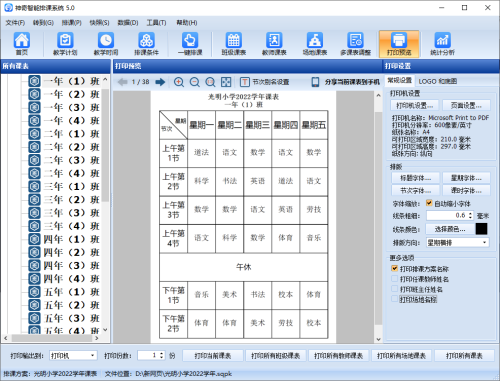Screen dimensions: 500x381
Task: Go to next page arrow in preview
Action: click(x=160, y=82)
